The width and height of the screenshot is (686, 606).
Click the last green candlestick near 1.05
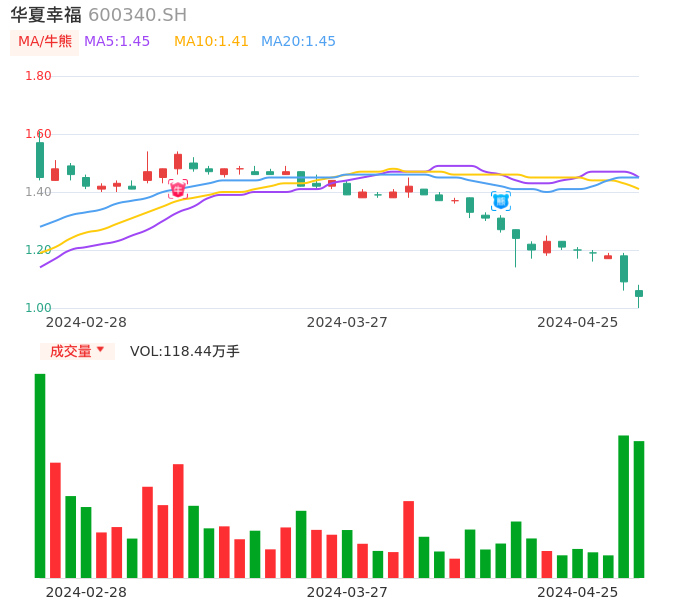tap(639, 293)
